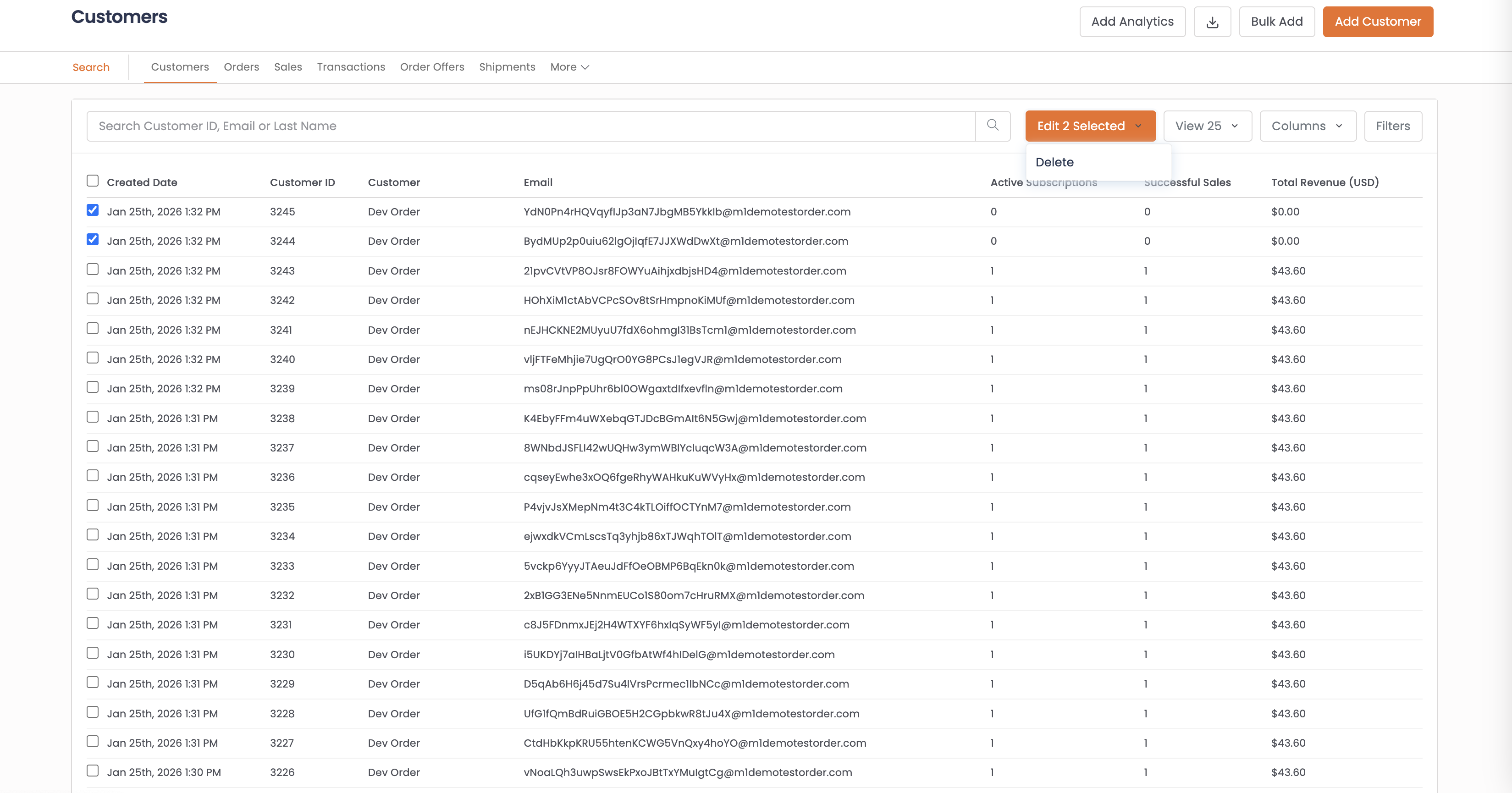
Task: Click the search magnifier icon
Action: [993, 126]
